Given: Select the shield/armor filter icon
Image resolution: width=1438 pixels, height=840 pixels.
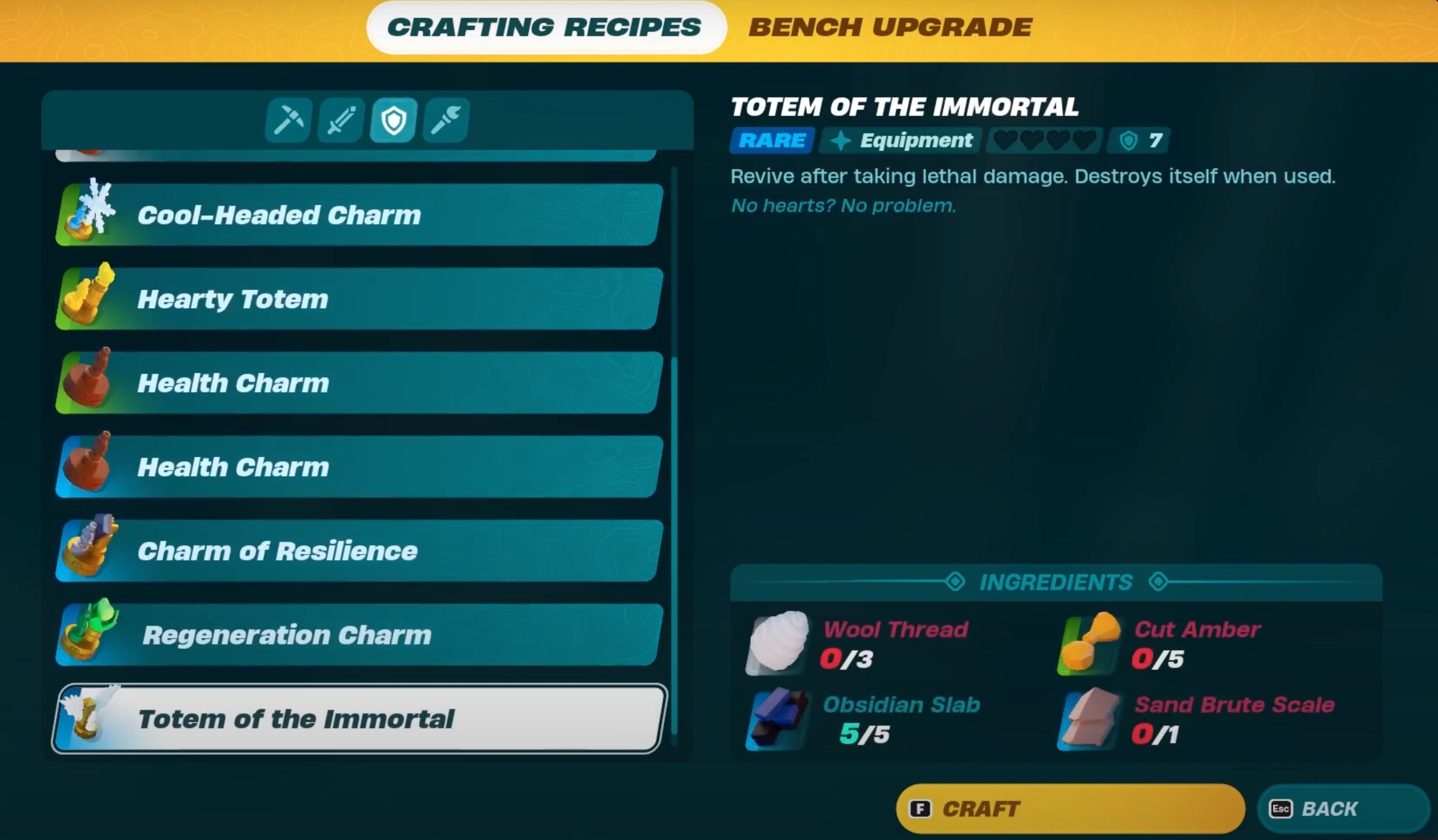Looking at the screenshot, I should 393,121.
